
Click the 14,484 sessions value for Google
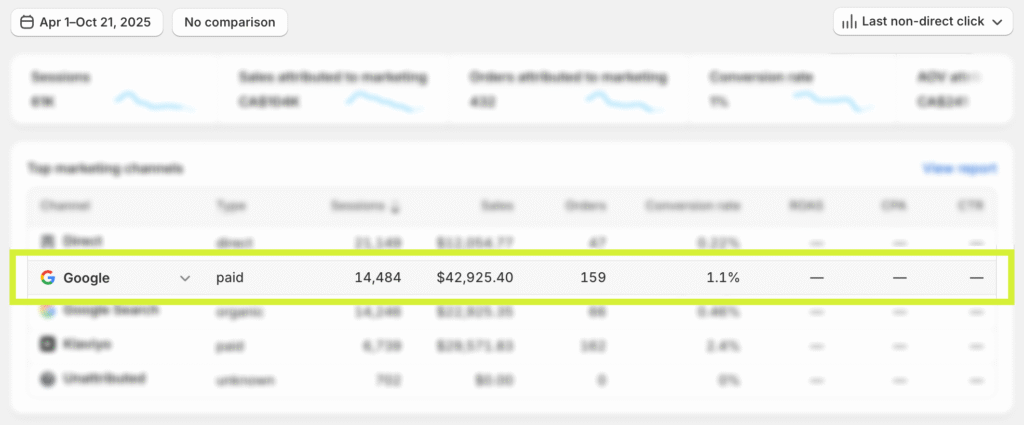377,278
